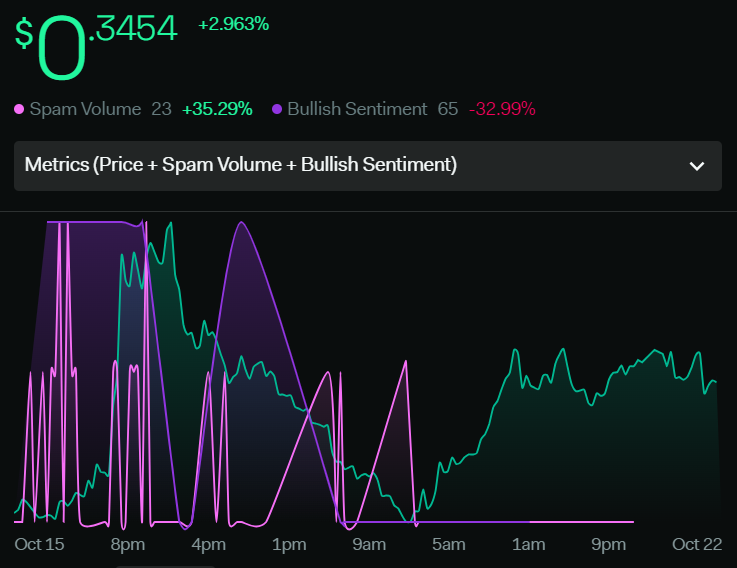Click the Spam Volume value 23
The image size is (737, 568).
(161, 109)
